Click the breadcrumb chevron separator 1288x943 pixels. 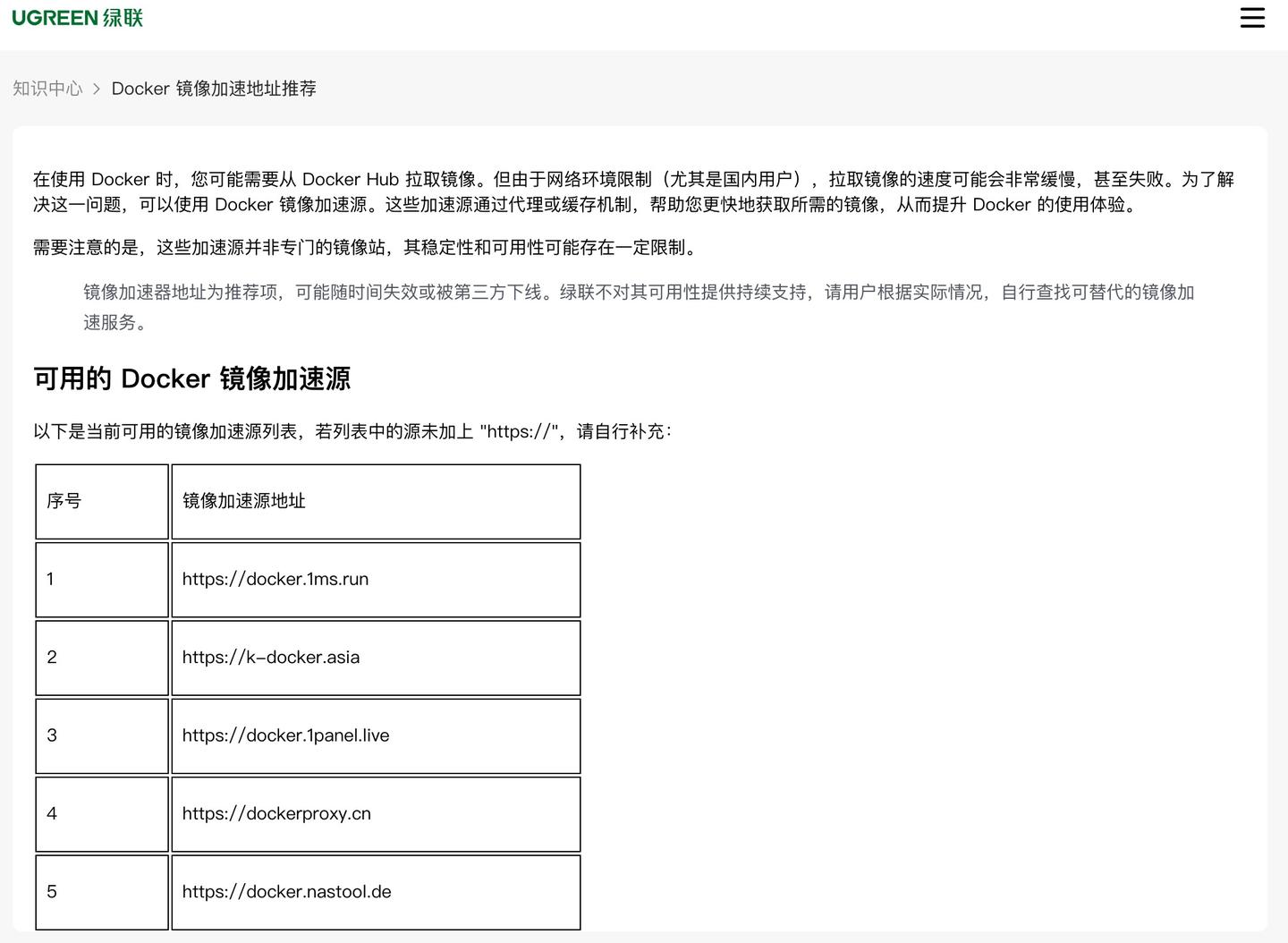(x=97, y=89)
